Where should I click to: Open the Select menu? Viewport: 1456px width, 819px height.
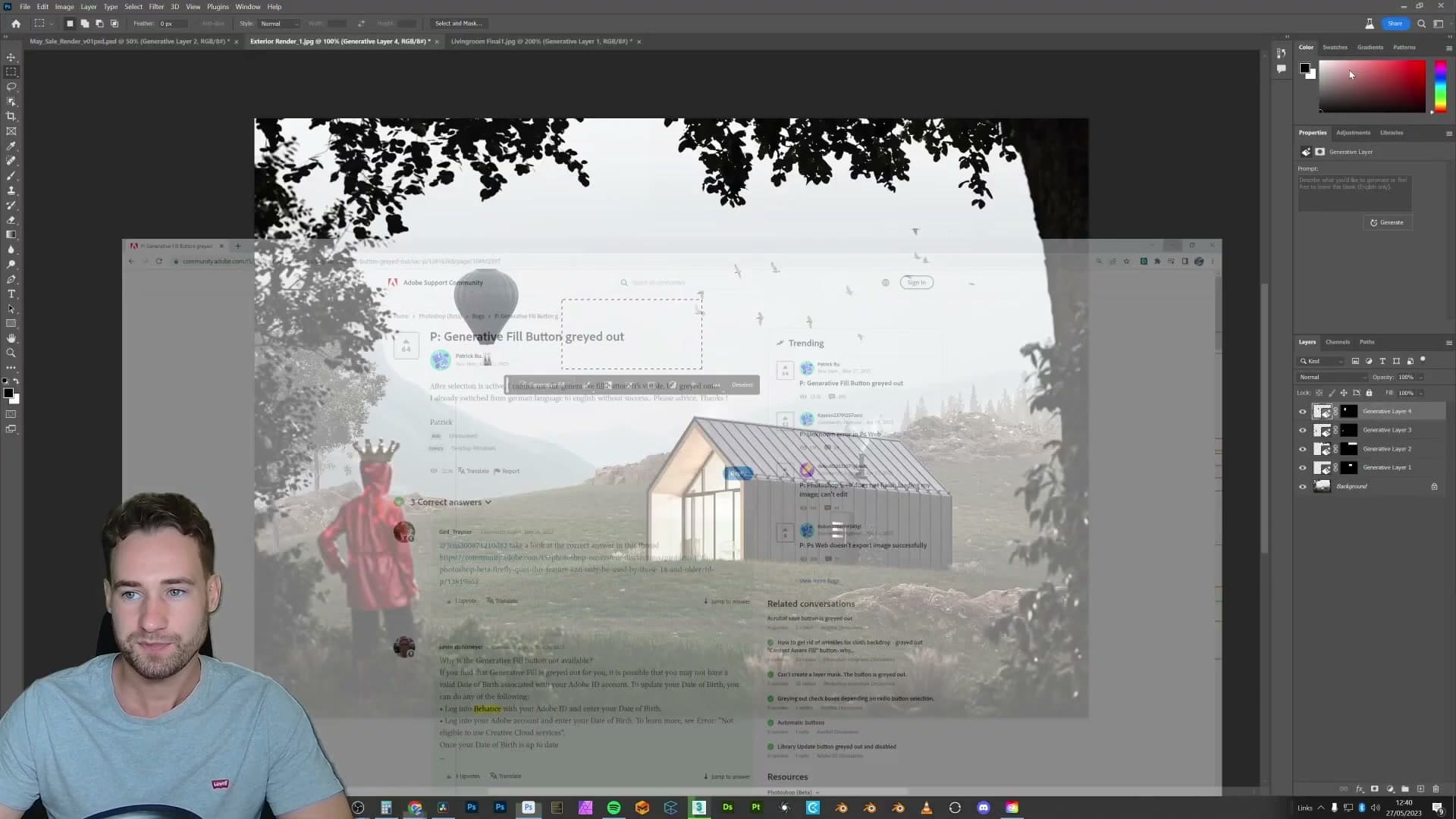(133, 7)
